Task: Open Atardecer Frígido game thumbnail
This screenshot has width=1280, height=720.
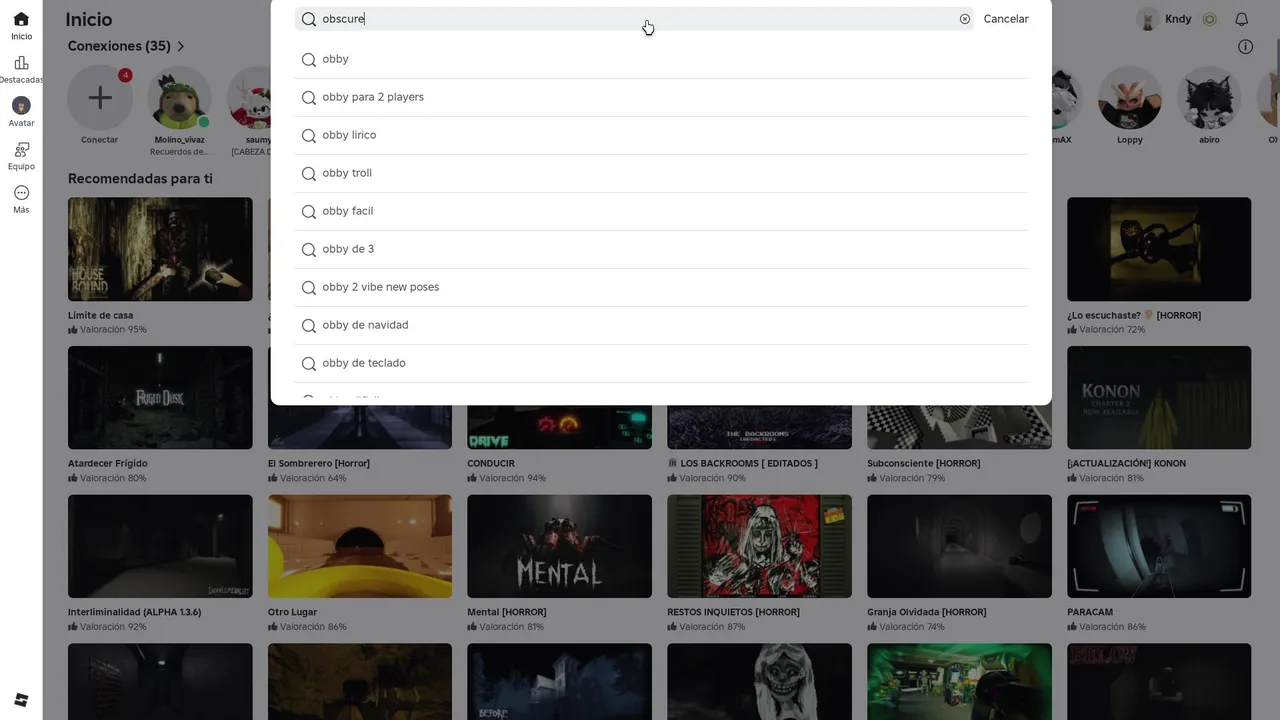Action: click(160, 397)
